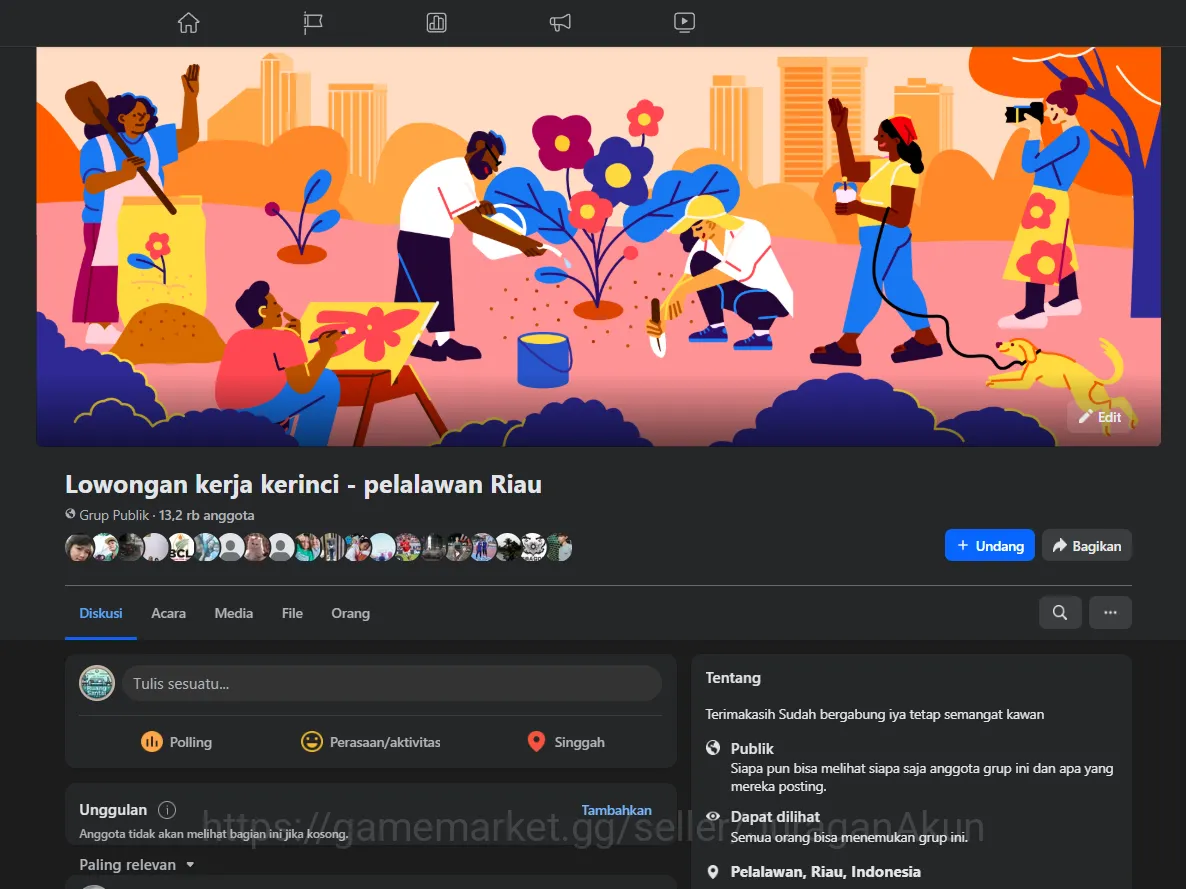
Task: Open the three-dot more options menu
Action: (x=1110, y=612)
